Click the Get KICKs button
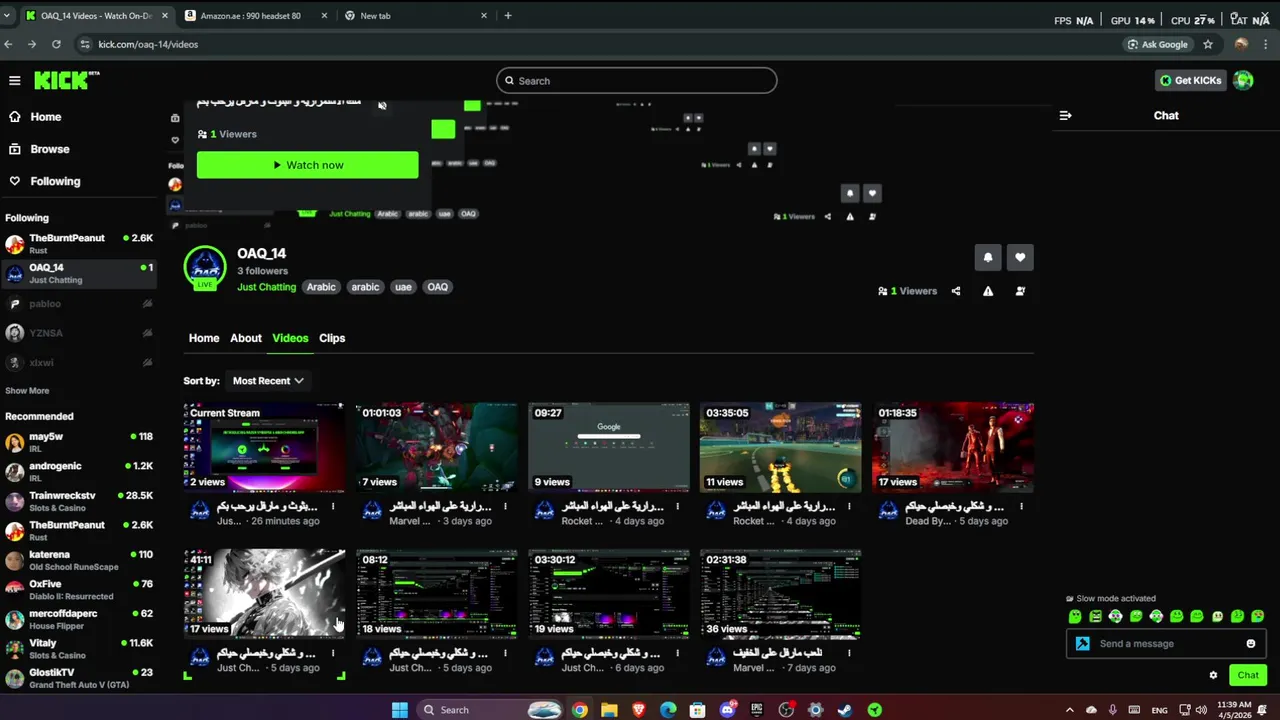 coord(1190,80)
